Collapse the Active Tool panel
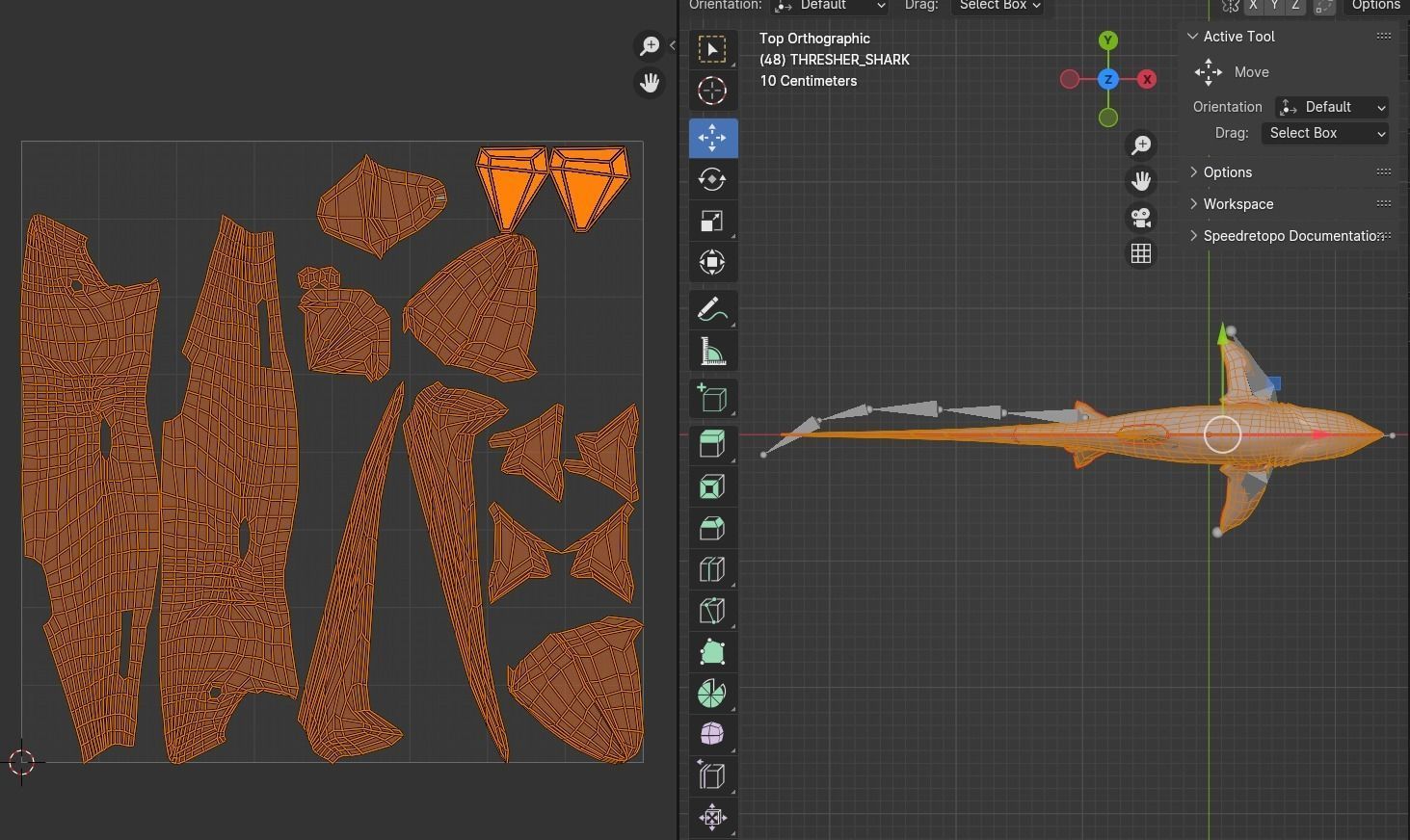The height and width of the screenshot is (840, 1410). (1193, 37)
